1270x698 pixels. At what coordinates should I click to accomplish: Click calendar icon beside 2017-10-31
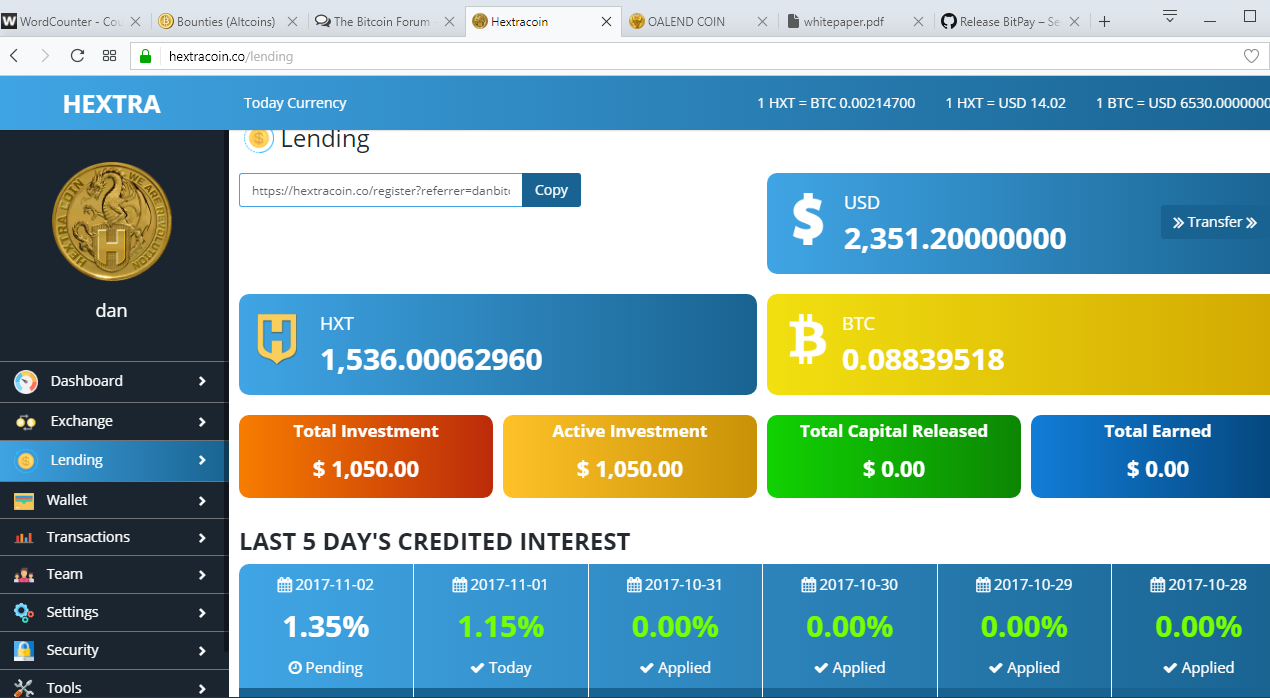(x=634, y=585)
